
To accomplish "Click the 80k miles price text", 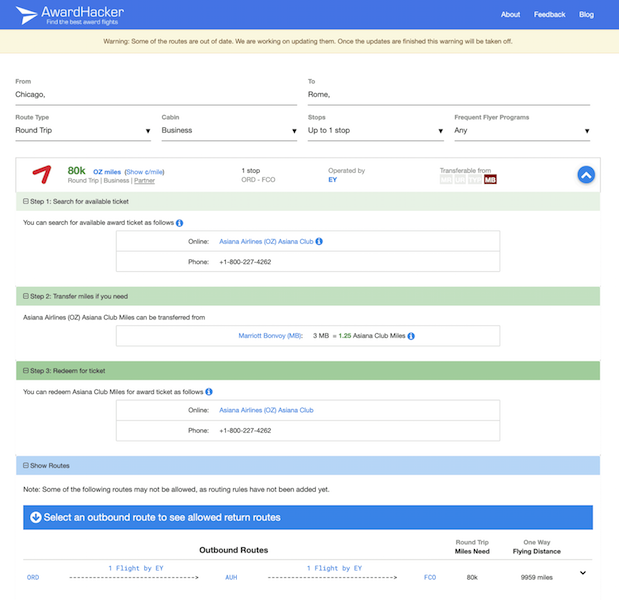I will tap(76, 171).
